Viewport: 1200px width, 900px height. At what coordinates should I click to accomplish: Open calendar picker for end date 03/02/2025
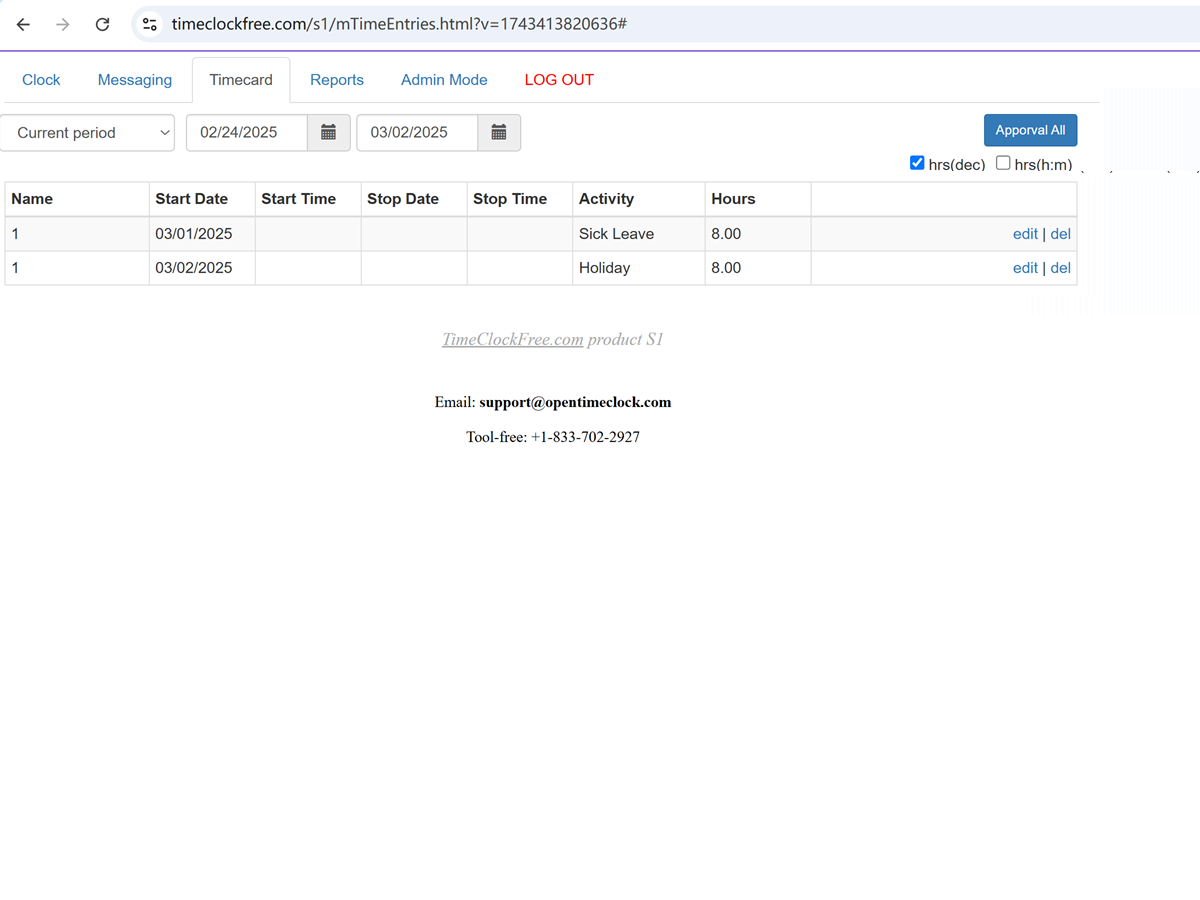[x=499, y=133]
